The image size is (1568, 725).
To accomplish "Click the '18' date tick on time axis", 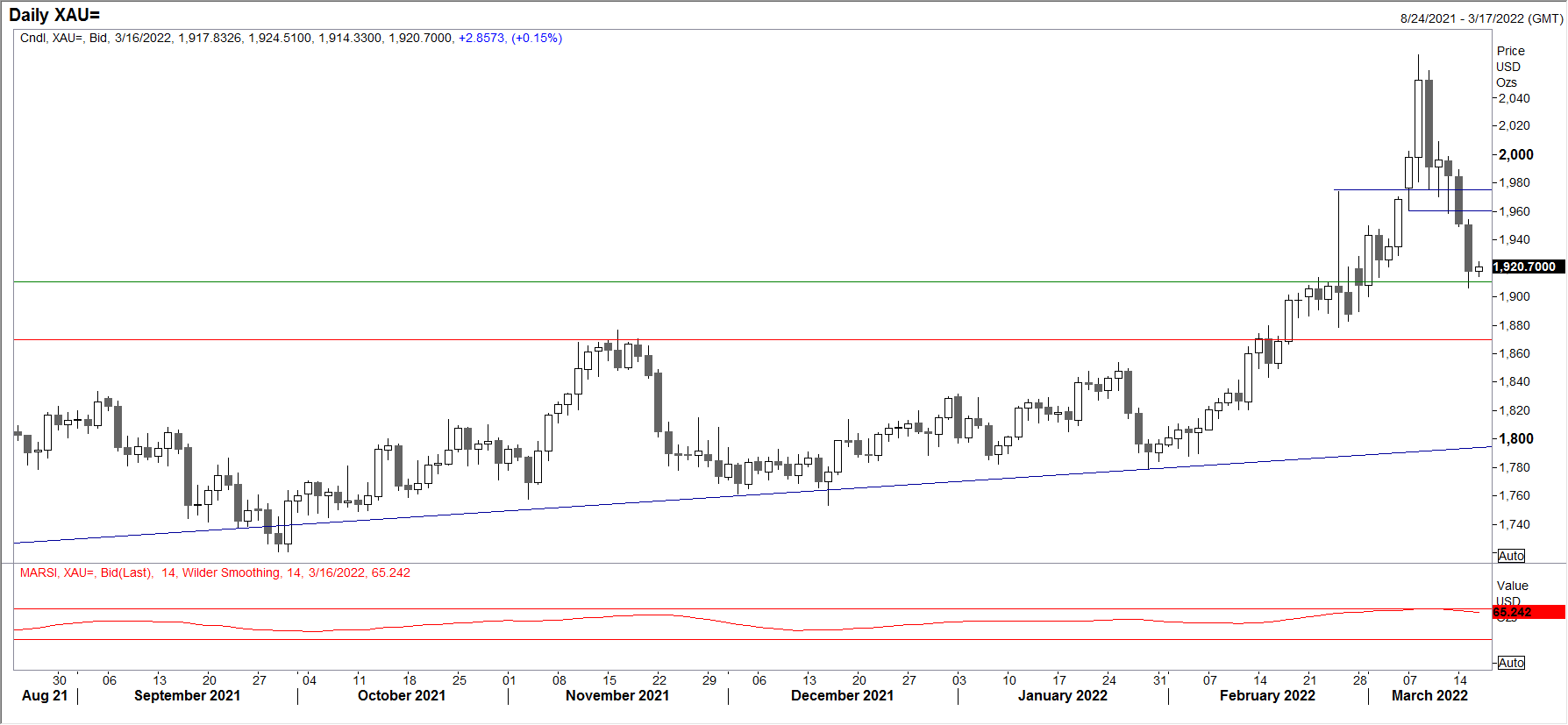I will (410, 679).
